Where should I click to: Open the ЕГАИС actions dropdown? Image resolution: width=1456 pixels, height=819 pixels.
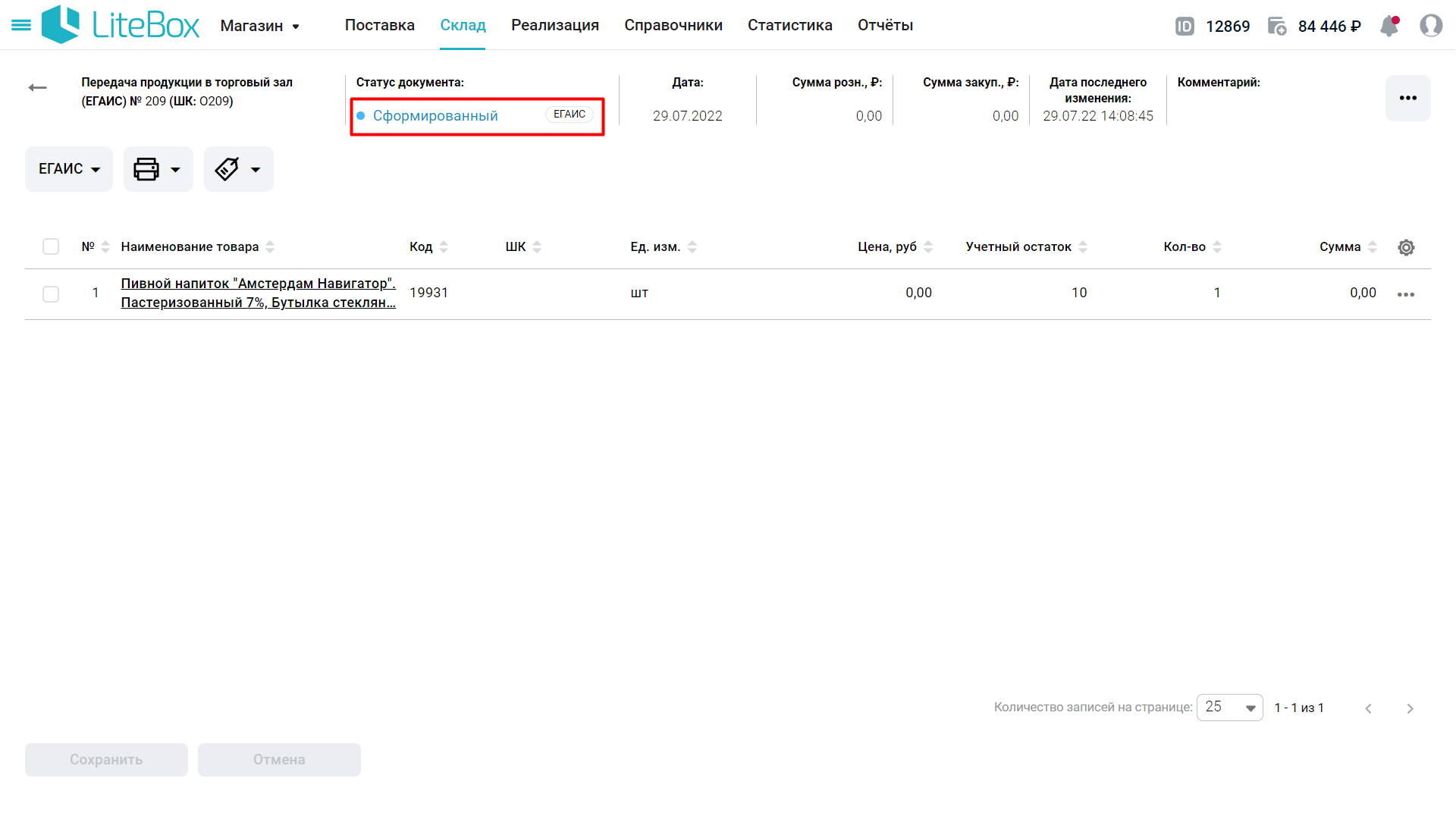tap(69, 169)
